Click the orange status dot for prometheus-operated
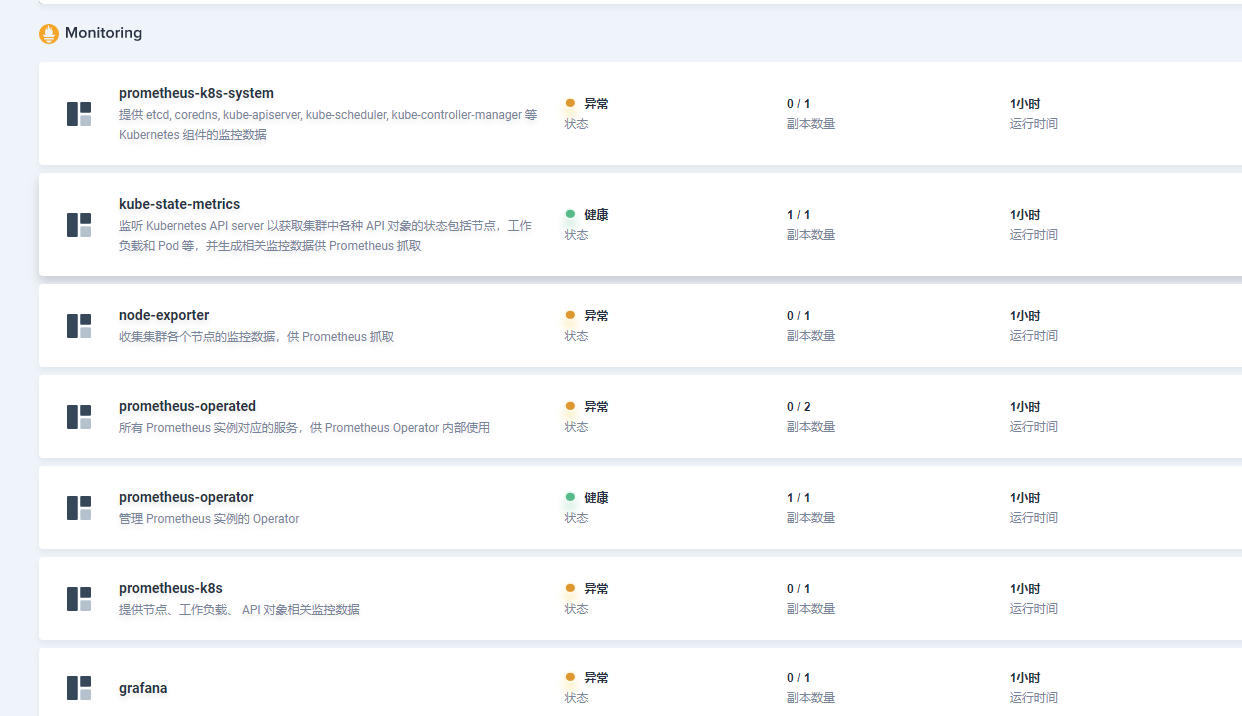 570,406
